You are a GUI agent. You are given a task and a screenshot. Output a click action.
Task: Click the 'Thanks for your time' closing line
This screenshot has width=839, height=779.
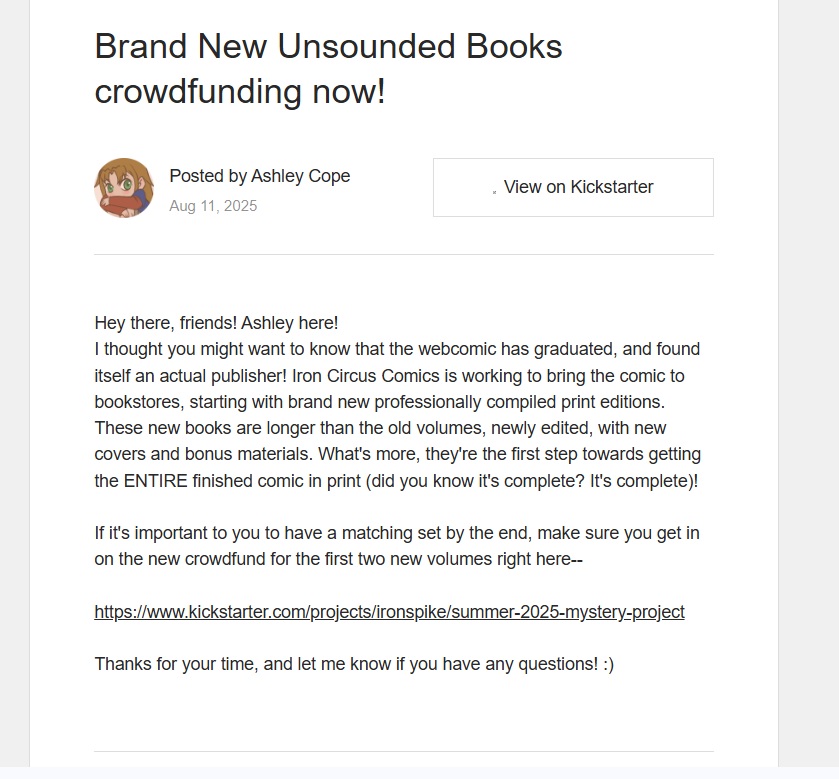point(354,664)
